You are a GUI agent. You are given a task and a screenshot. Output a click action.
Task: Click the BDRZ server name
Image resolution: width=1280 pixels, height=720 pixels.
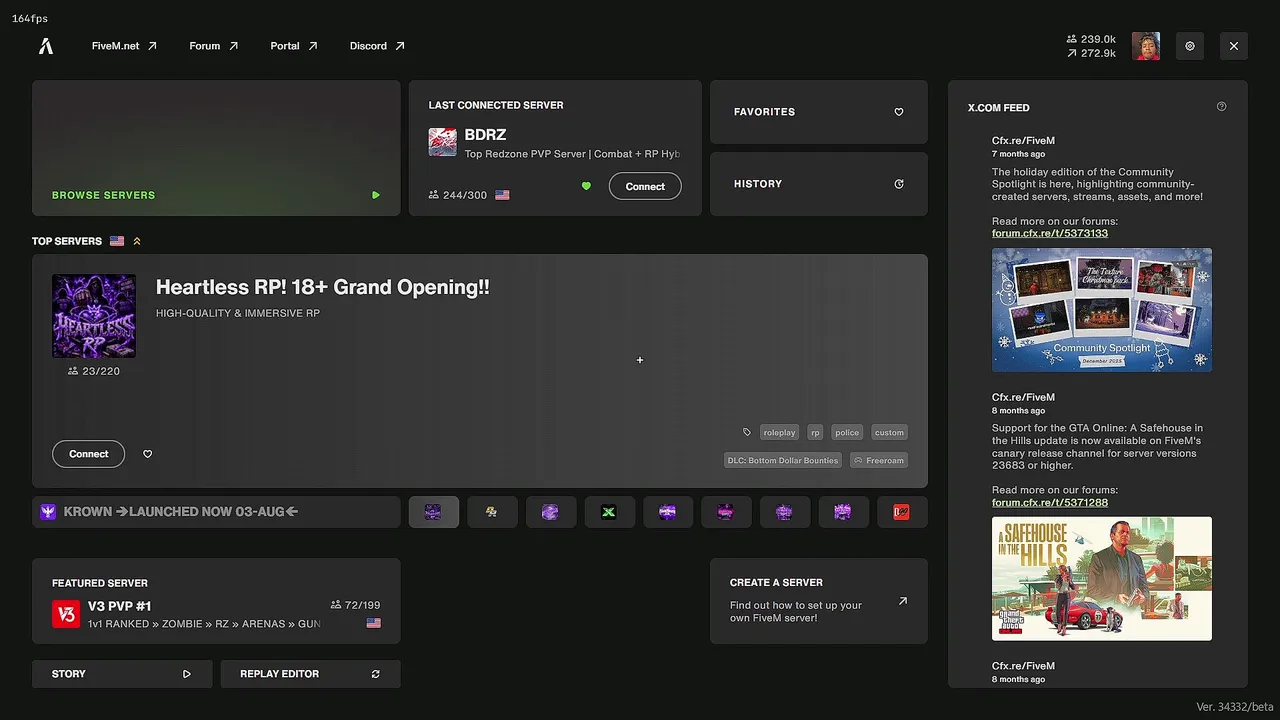pyautogui.click(x=485, y=135)
